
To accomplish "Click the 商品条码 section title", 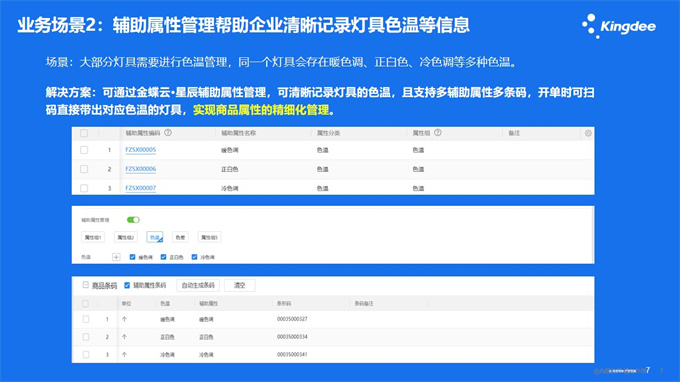I will (105, 285).
